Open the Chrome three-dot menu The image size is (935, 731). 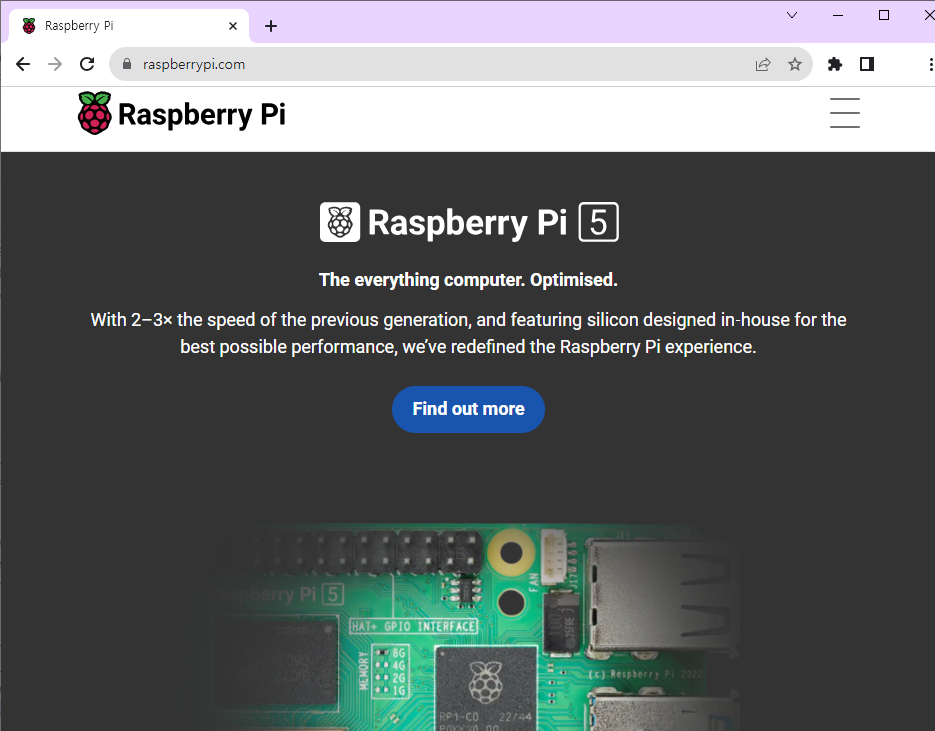click(x=930, y=64)
